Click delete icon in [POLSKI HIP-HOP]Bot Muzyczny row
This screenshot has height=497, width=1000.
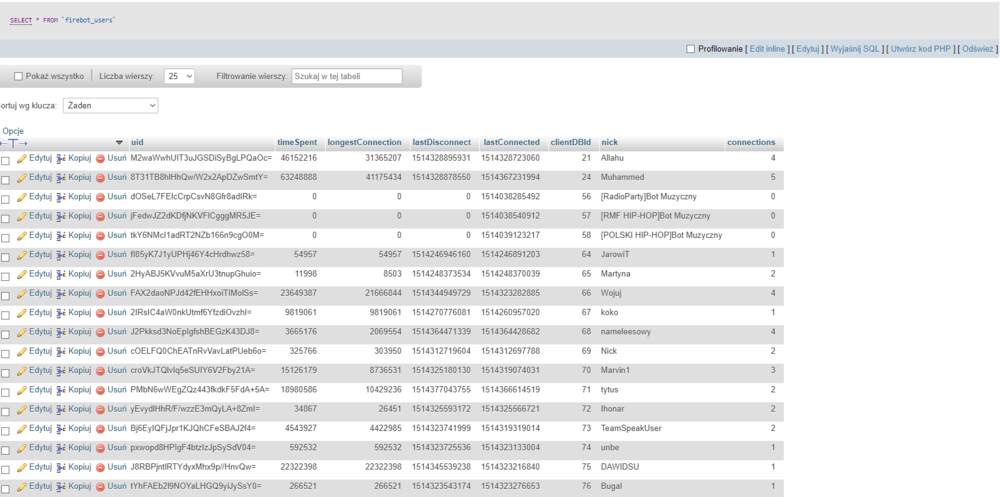(100, 235)
